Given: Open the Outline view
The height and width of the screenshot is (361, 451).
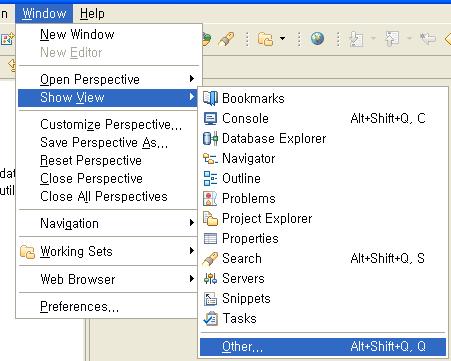Looking at the screenshot, I should [x=323, y=178].
